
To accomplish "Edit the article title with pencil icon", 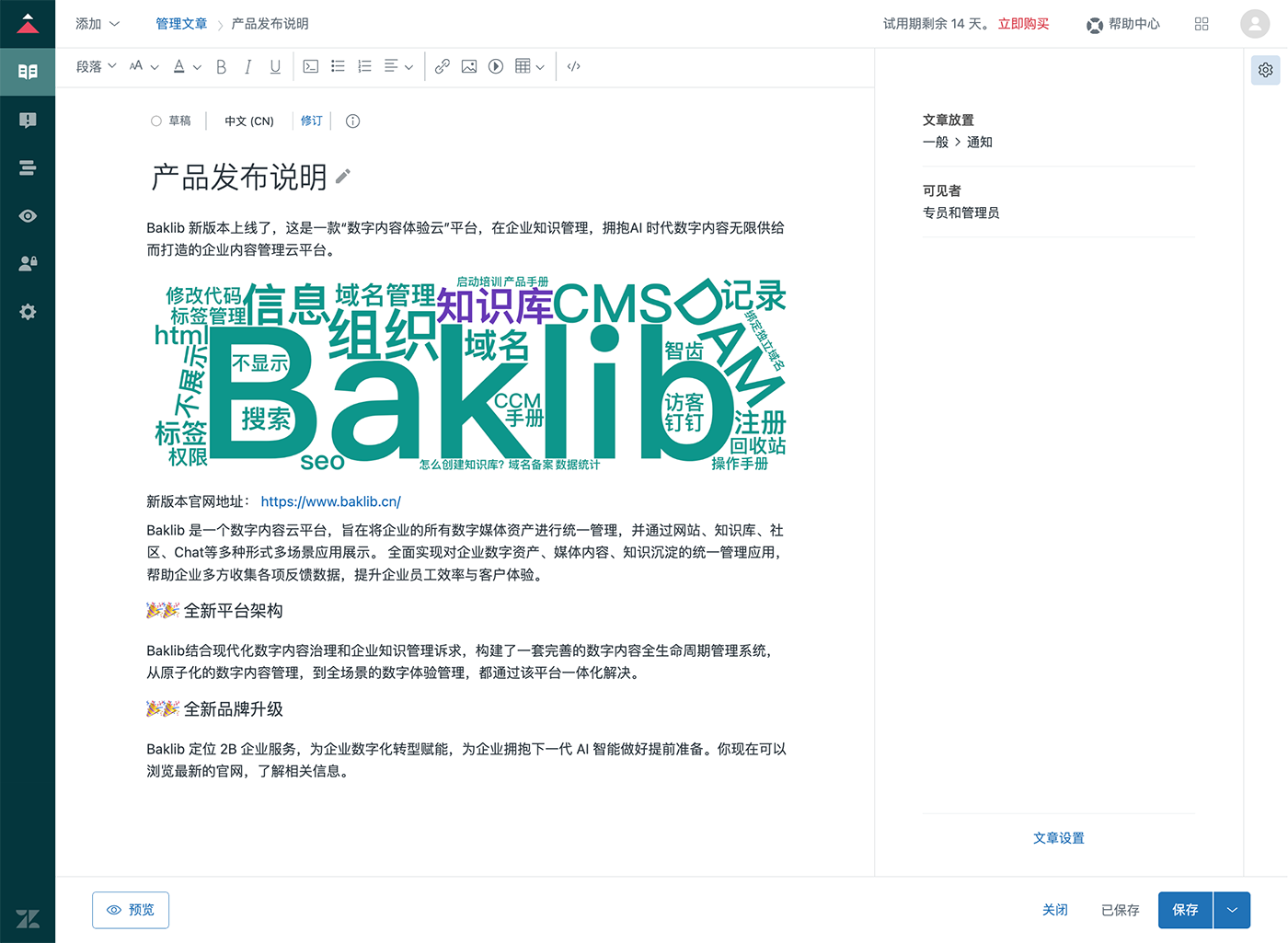I will click(x=343, y=176).
